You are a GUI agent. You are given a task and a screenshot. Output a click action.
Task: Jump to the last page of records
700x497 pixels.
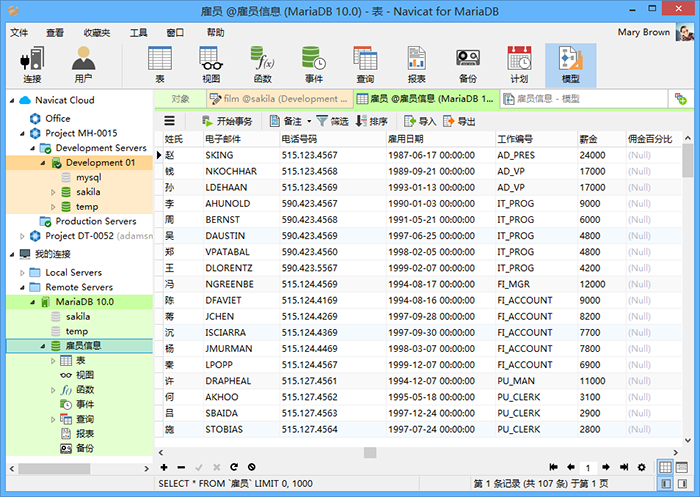624,467
